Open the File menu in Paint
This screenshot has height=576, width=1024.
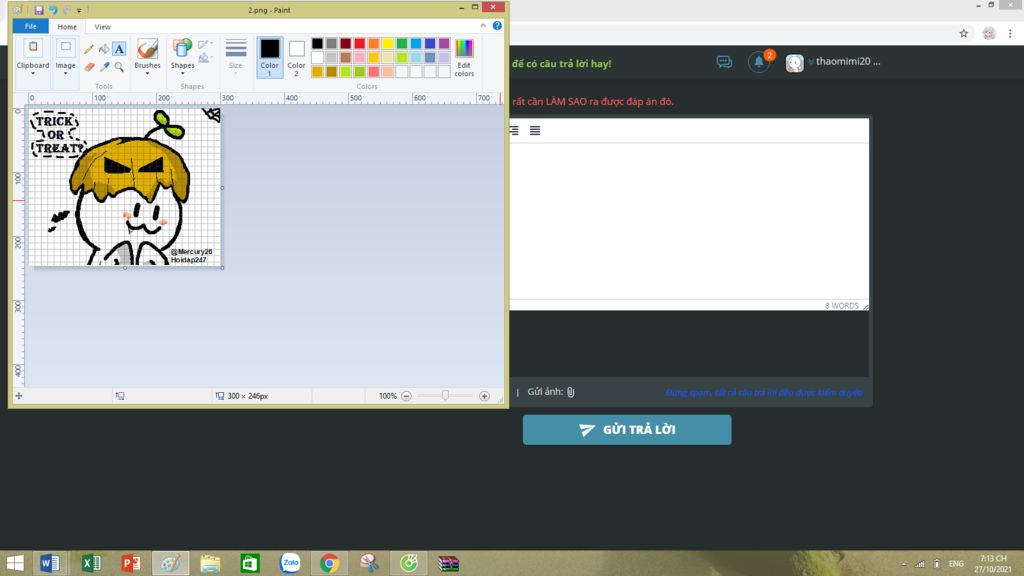click(31, 27)
